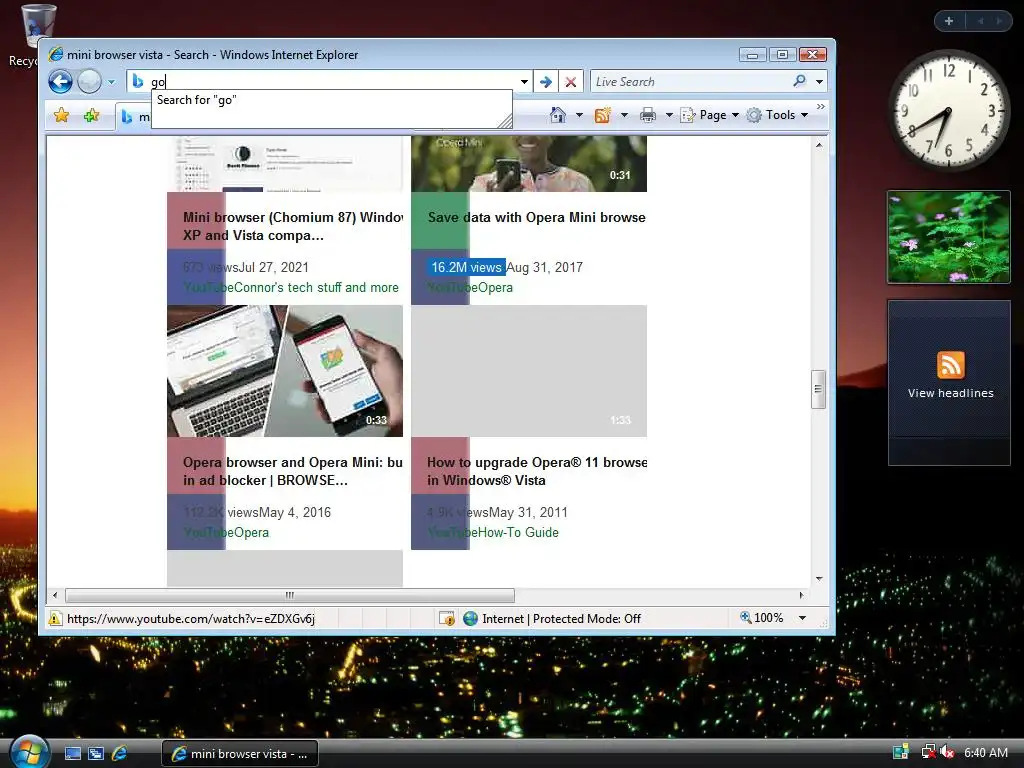Launch Internet Explorer from quick launch
This screenshot has width=1024, height=768.
(120, 754)
